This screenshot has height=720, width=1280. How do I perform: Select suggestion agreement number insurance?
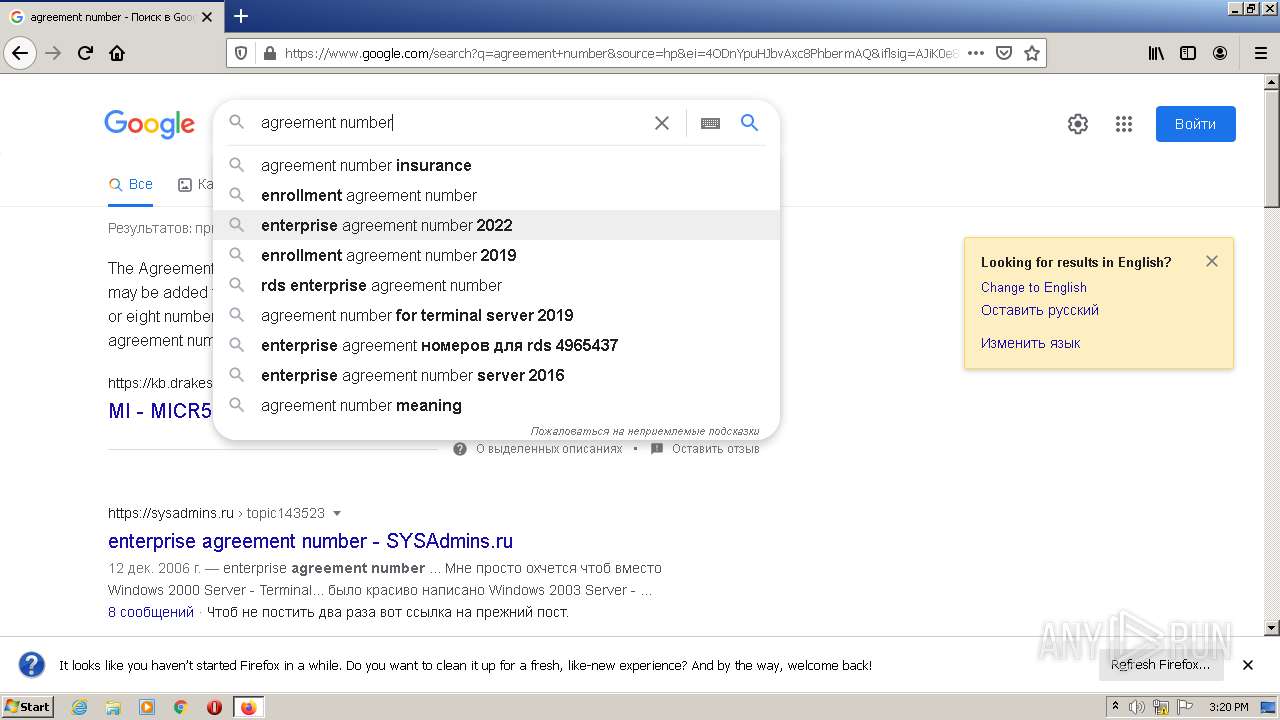tap(496, 165)
